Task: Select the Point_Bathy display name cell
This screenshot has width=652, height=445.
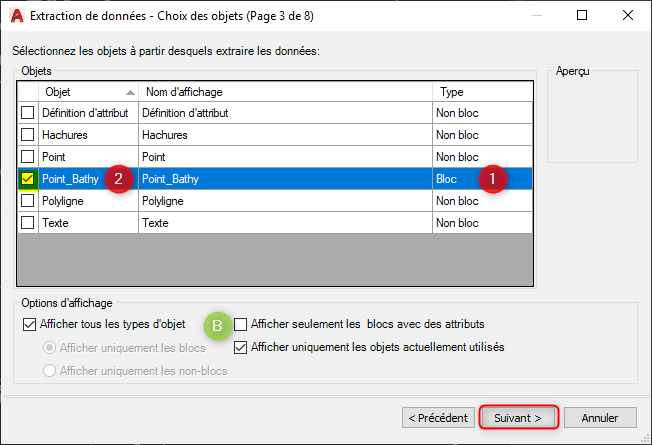Action: 285,179
